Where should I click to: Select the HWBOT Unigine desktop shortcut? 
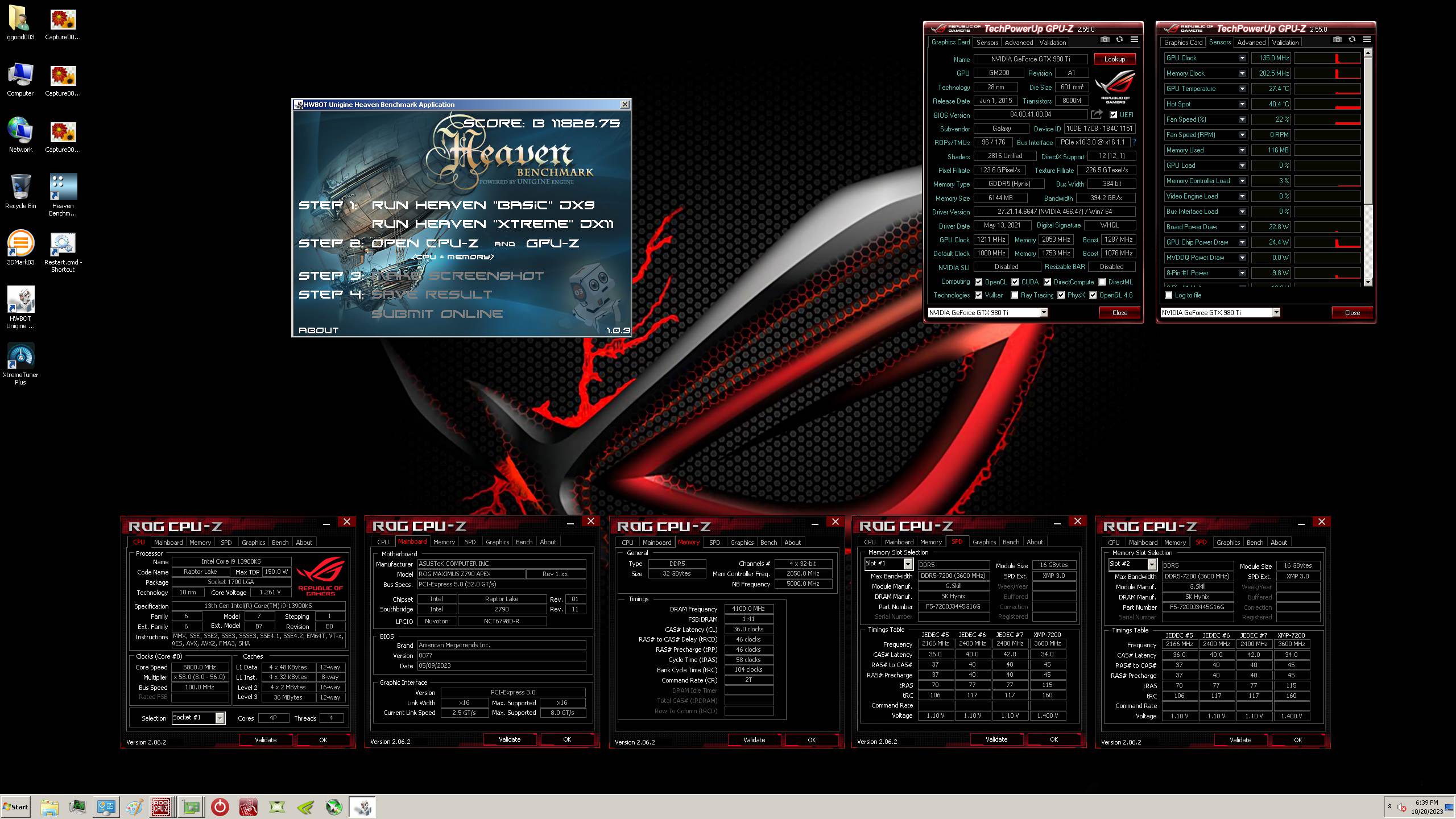pyautogui.click(x=20, y=308)
